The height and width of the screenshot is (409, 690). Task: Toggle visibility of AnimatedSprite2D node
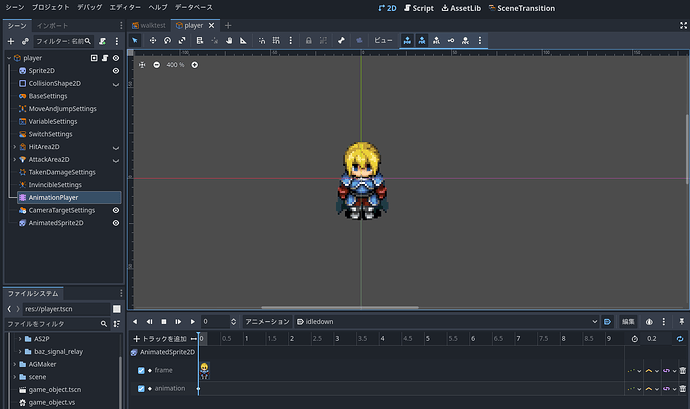point(116,223)
